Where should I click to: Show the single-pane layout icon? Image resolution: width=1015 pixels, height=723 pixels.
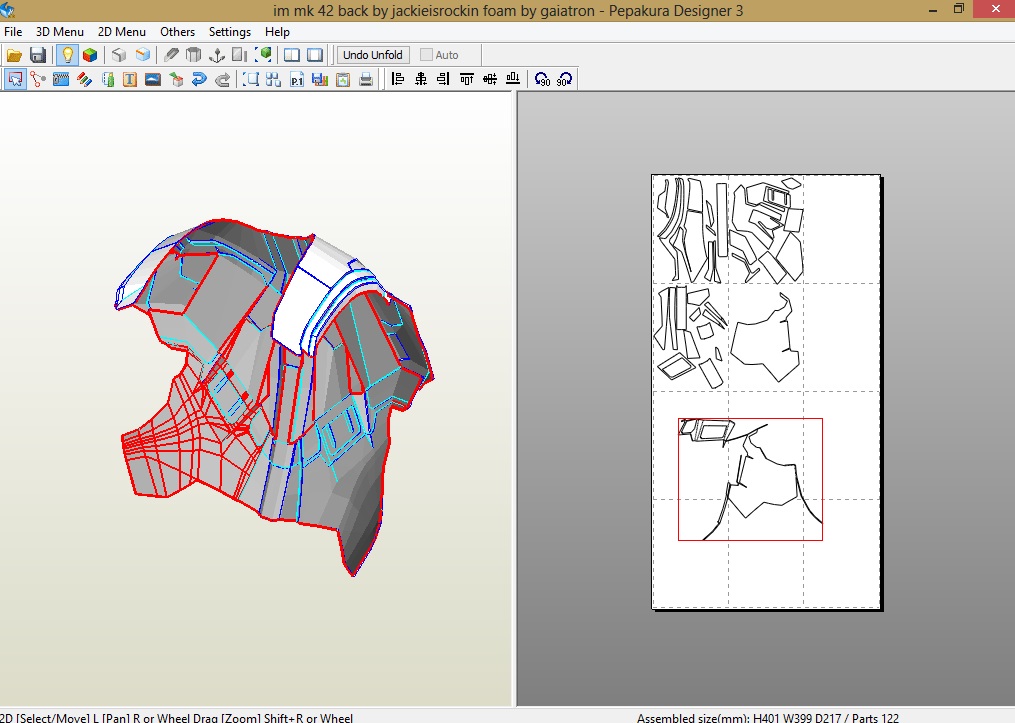315,55
